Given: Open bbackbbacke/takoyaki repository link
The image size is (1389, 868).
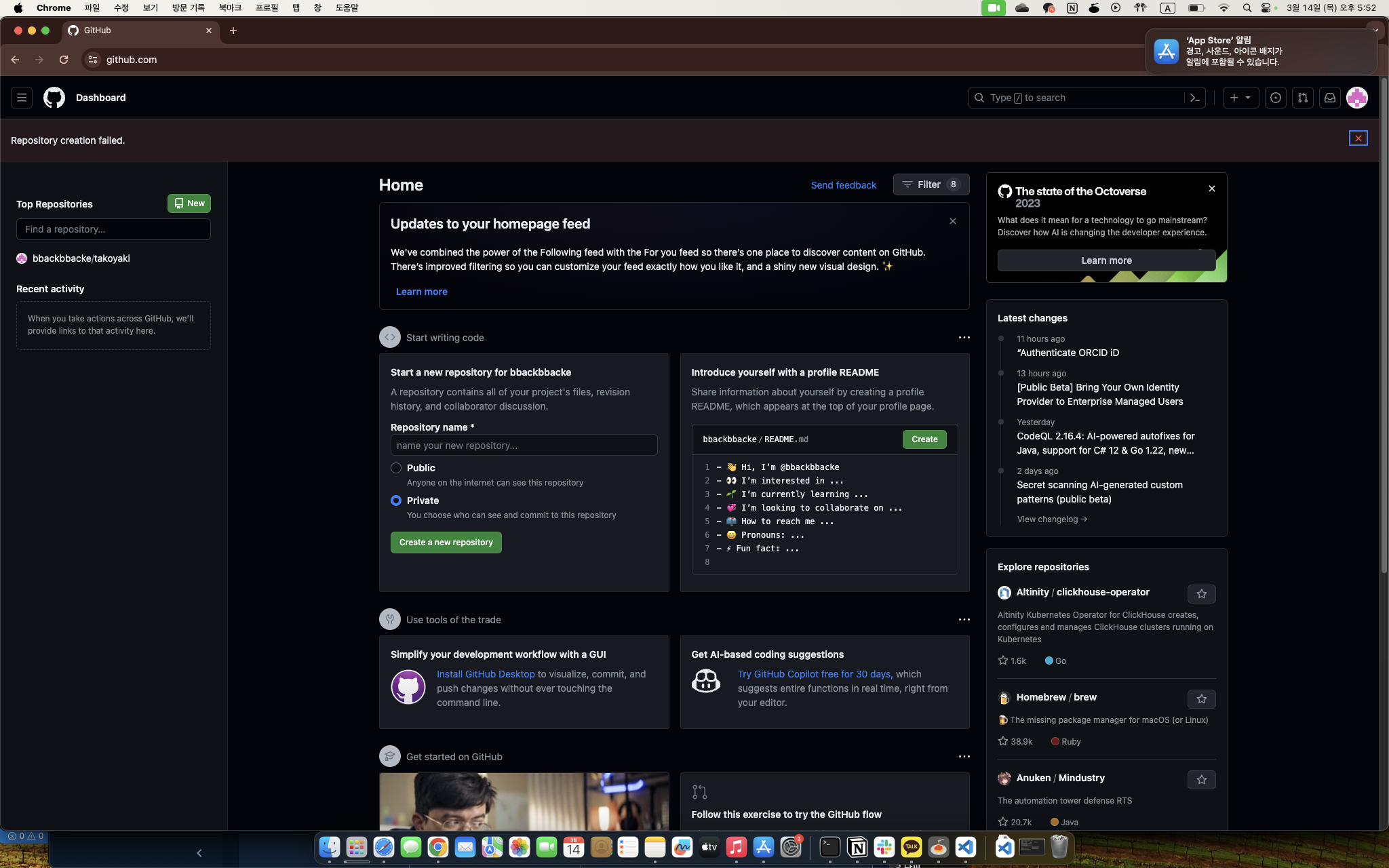Looking at the screenshot, I should tap(81, 258).
